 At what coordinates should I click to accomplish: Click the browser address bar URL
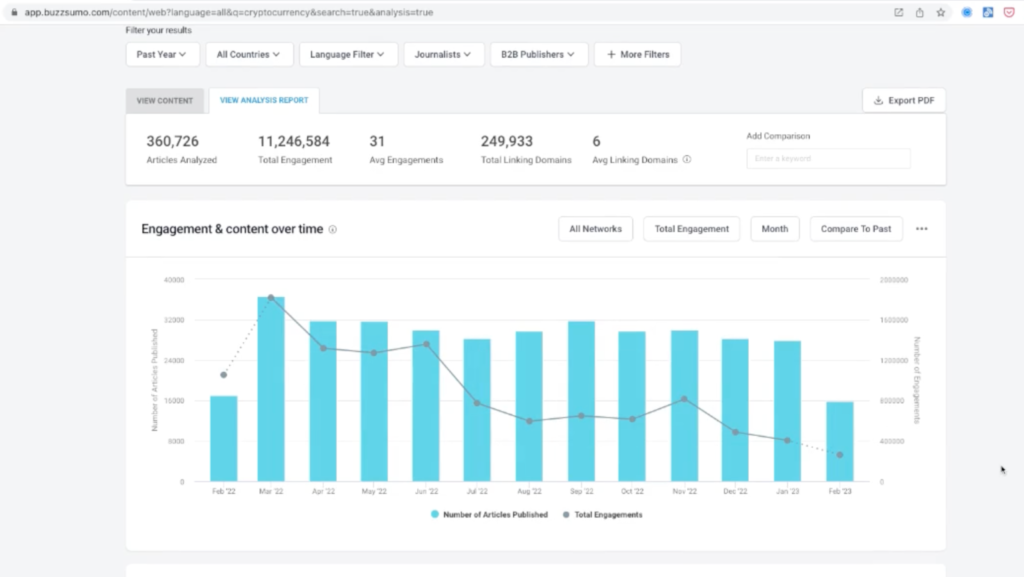point(229,12)
